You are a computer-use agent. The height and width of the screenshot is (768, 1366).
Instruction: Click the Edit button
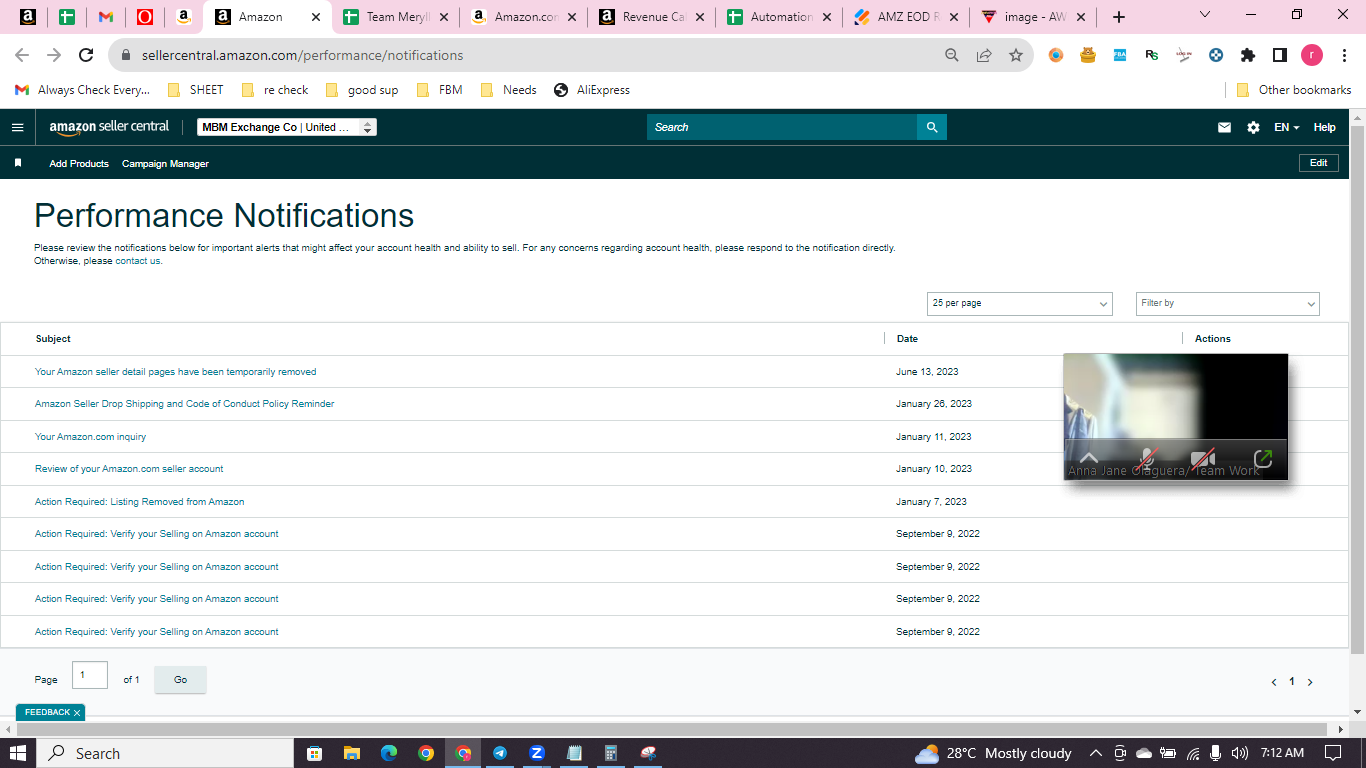1318,163
